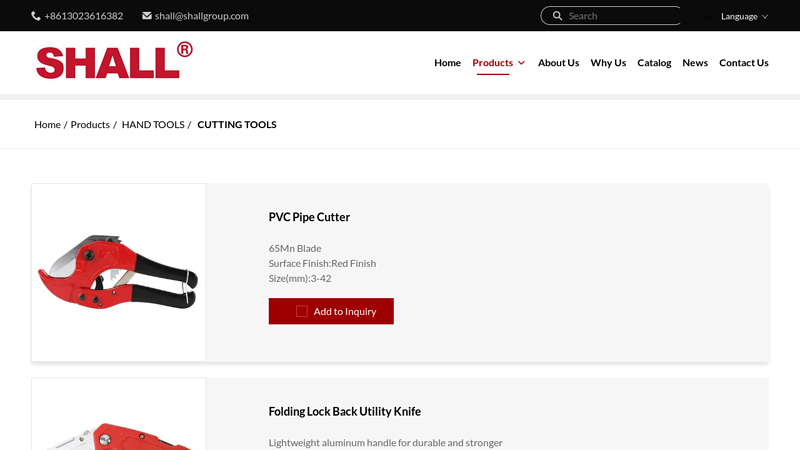800x450 pixels.
Task: Open the PVC Pipe Cutter title link
Action: (309, 217)
